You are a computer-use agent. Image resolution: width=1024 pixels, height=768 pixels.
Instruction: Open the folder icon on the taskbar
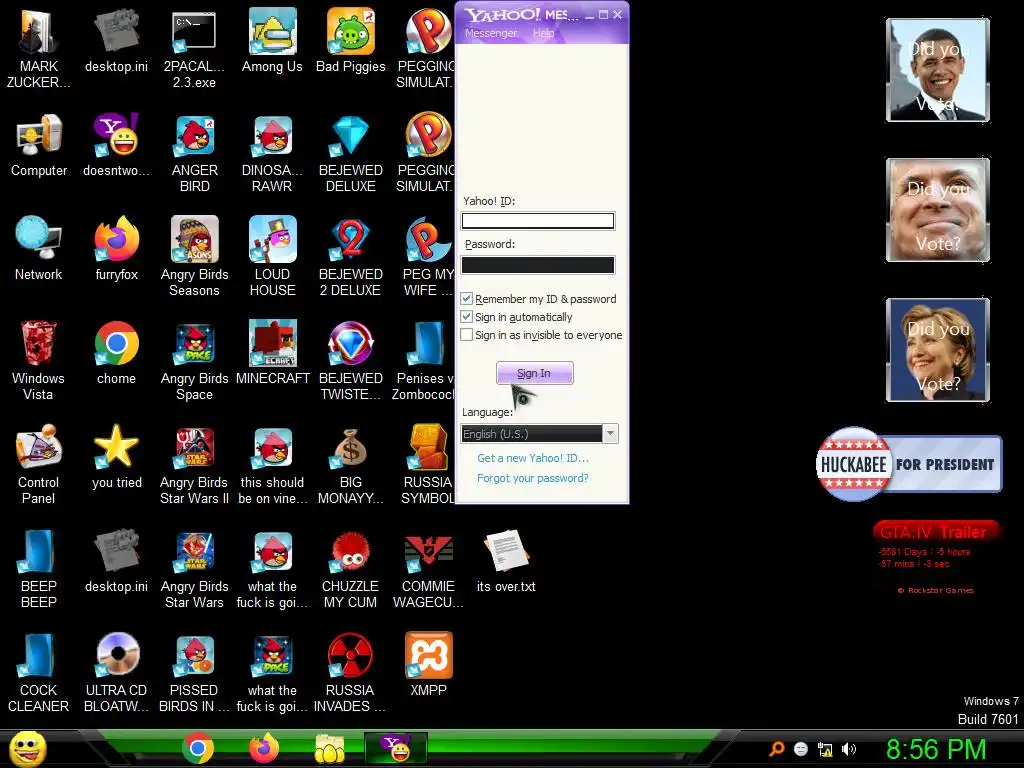[x=330, y=749]
